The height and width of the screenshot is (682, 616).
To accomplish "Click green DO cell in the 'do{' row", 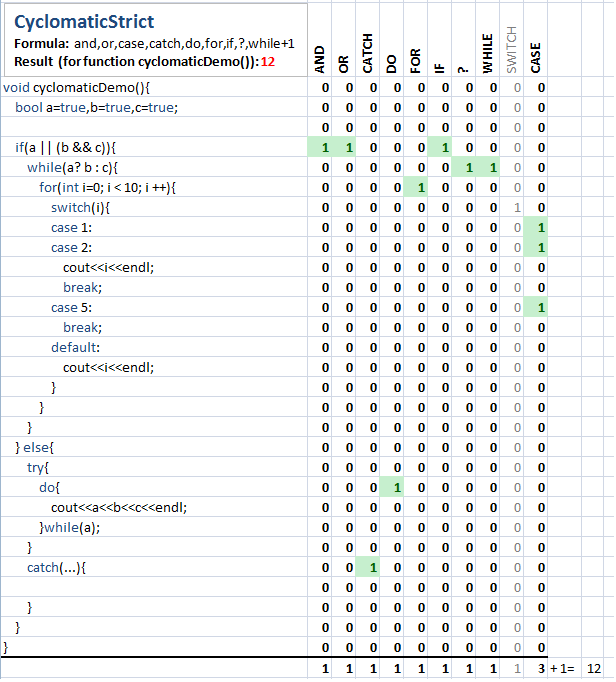I will (392, 488).
